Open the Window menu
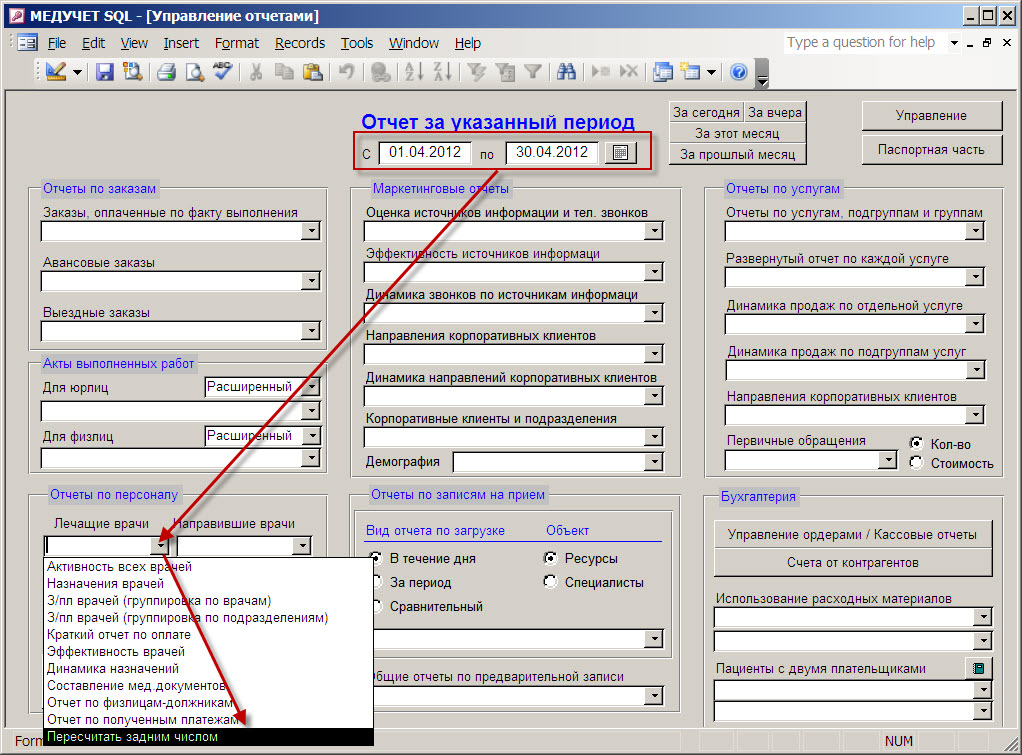Image resolution: width=1022 pixels, height=755 pixels. point(414,43)
